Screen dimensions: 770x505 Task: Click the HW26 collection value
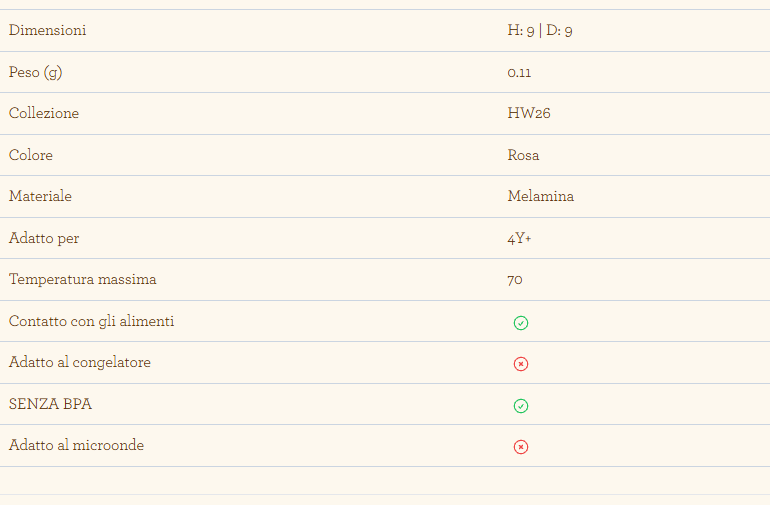point(529,113)
